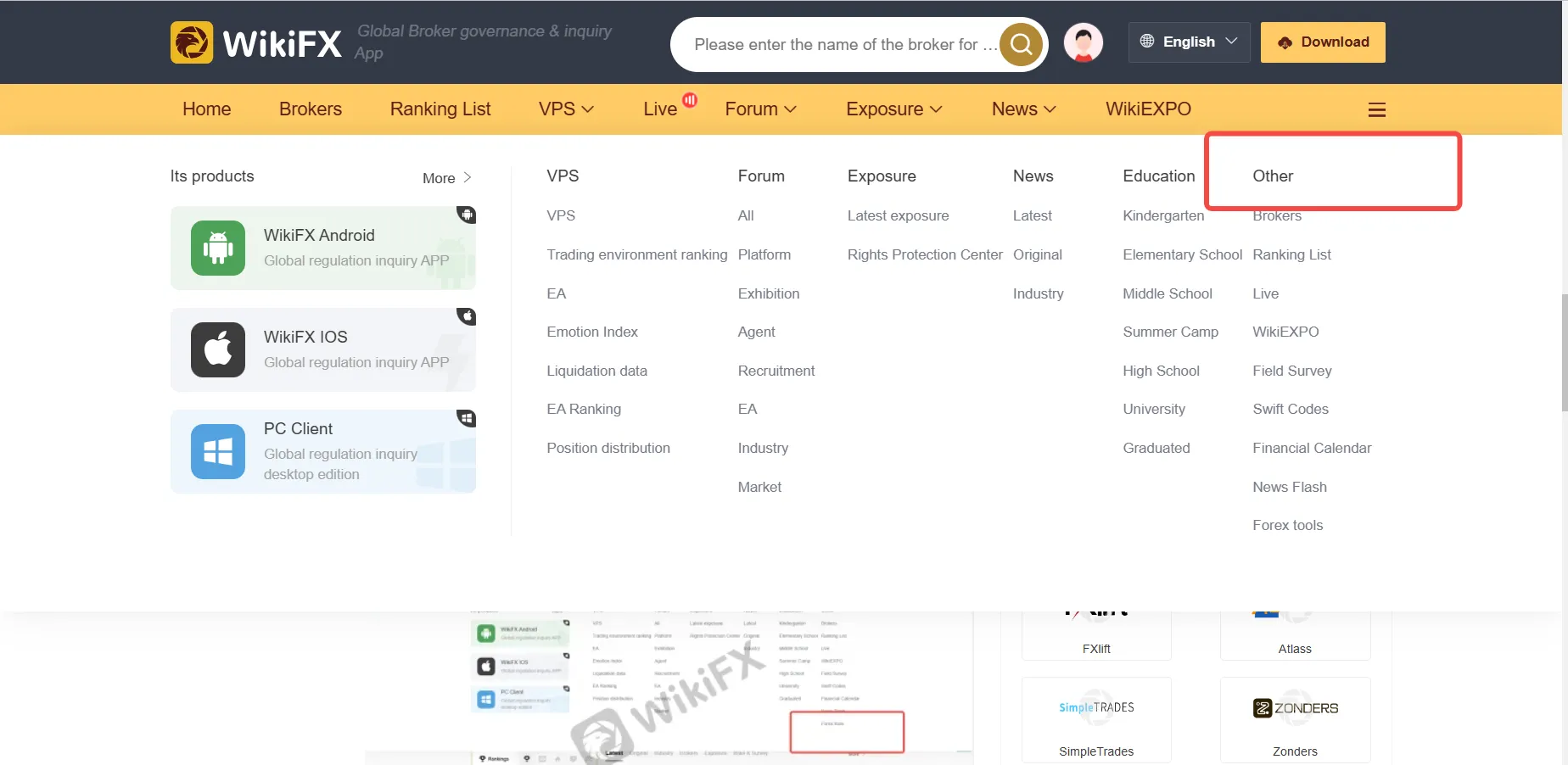
Task: Open Rights Protection Center link
Action: pyautogui.click(x=925, y=254)
